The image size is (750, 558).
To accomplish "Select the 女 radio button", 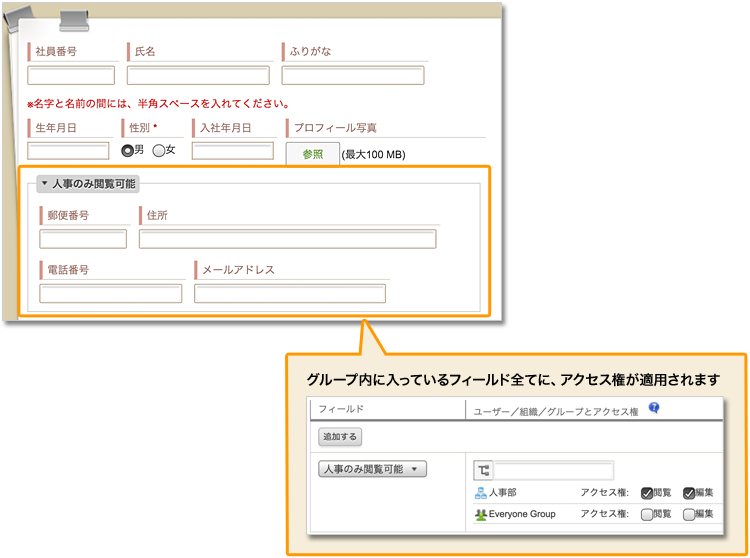I will click(x=158, y=150).
